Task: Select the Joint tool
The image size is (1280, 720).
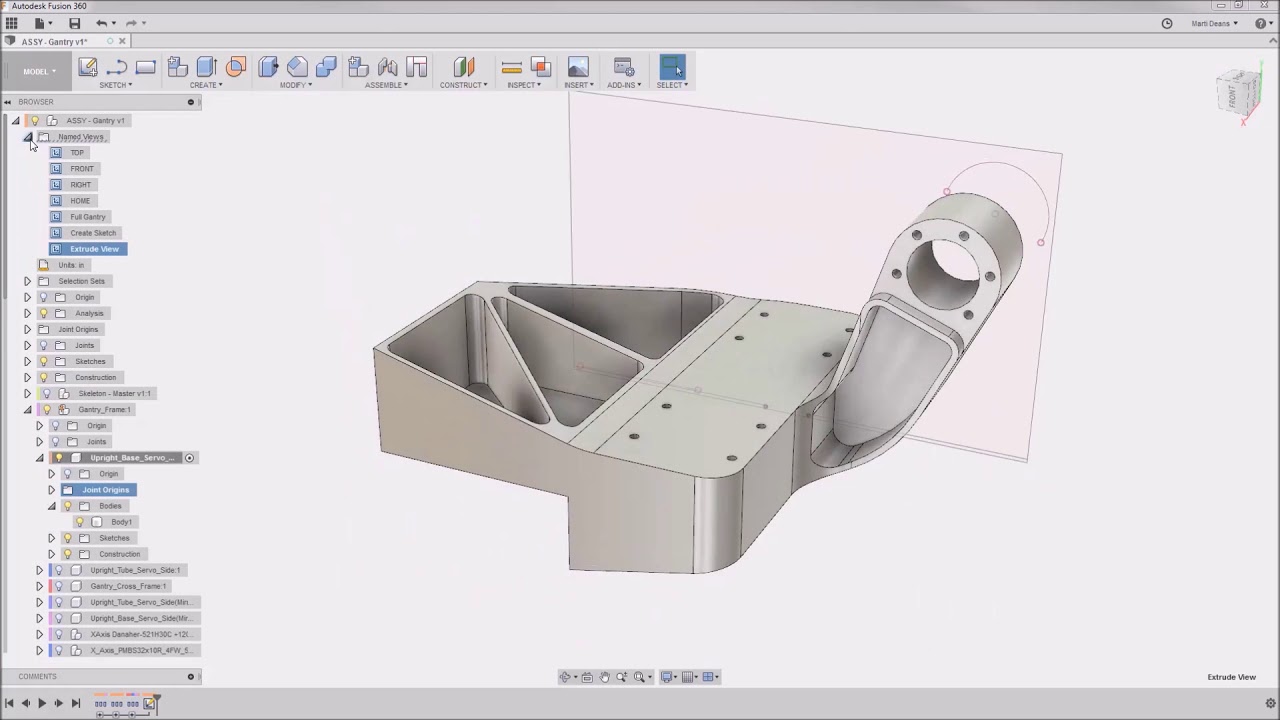Action: point(388,67)
